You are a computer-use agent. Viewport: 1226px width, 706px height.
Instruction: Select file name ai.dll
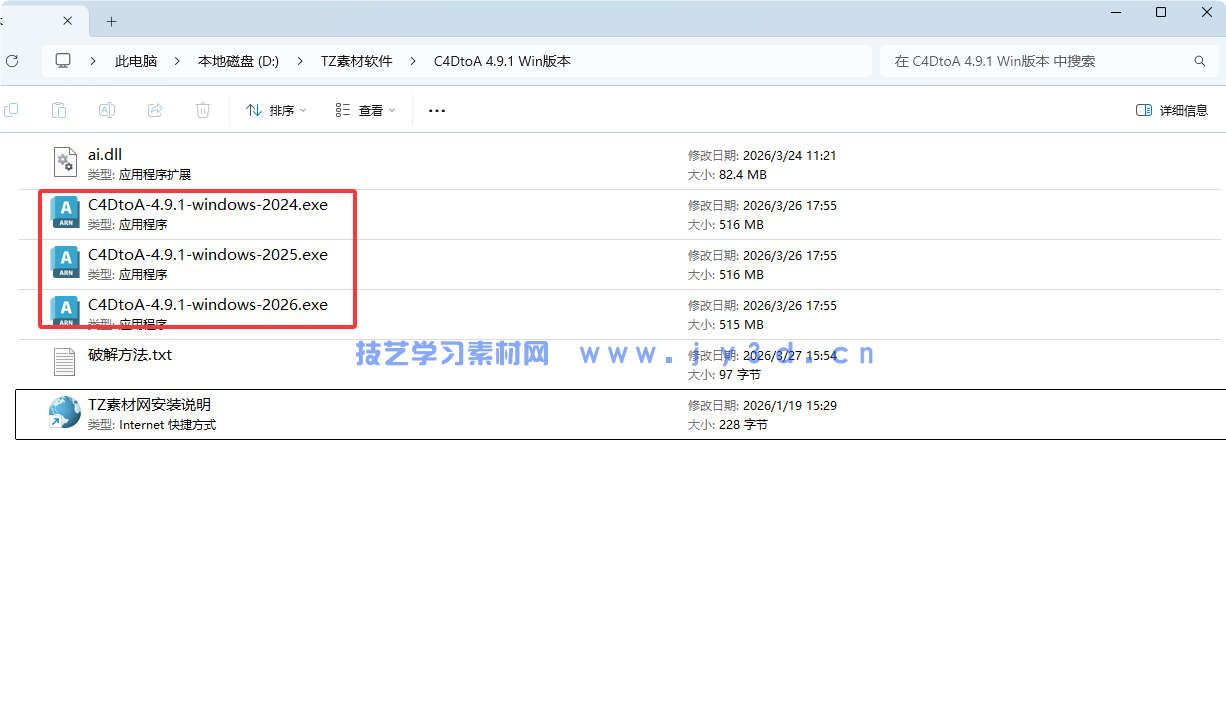(105, 154)
